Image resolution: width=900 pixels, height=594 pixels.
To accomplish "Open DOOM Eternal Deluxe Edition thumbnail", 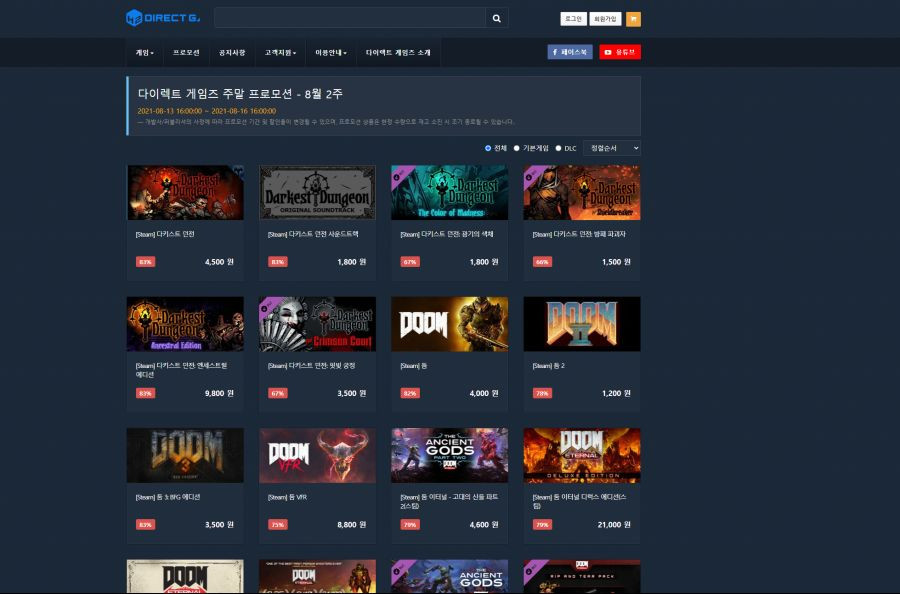I will tap(582, 455).
